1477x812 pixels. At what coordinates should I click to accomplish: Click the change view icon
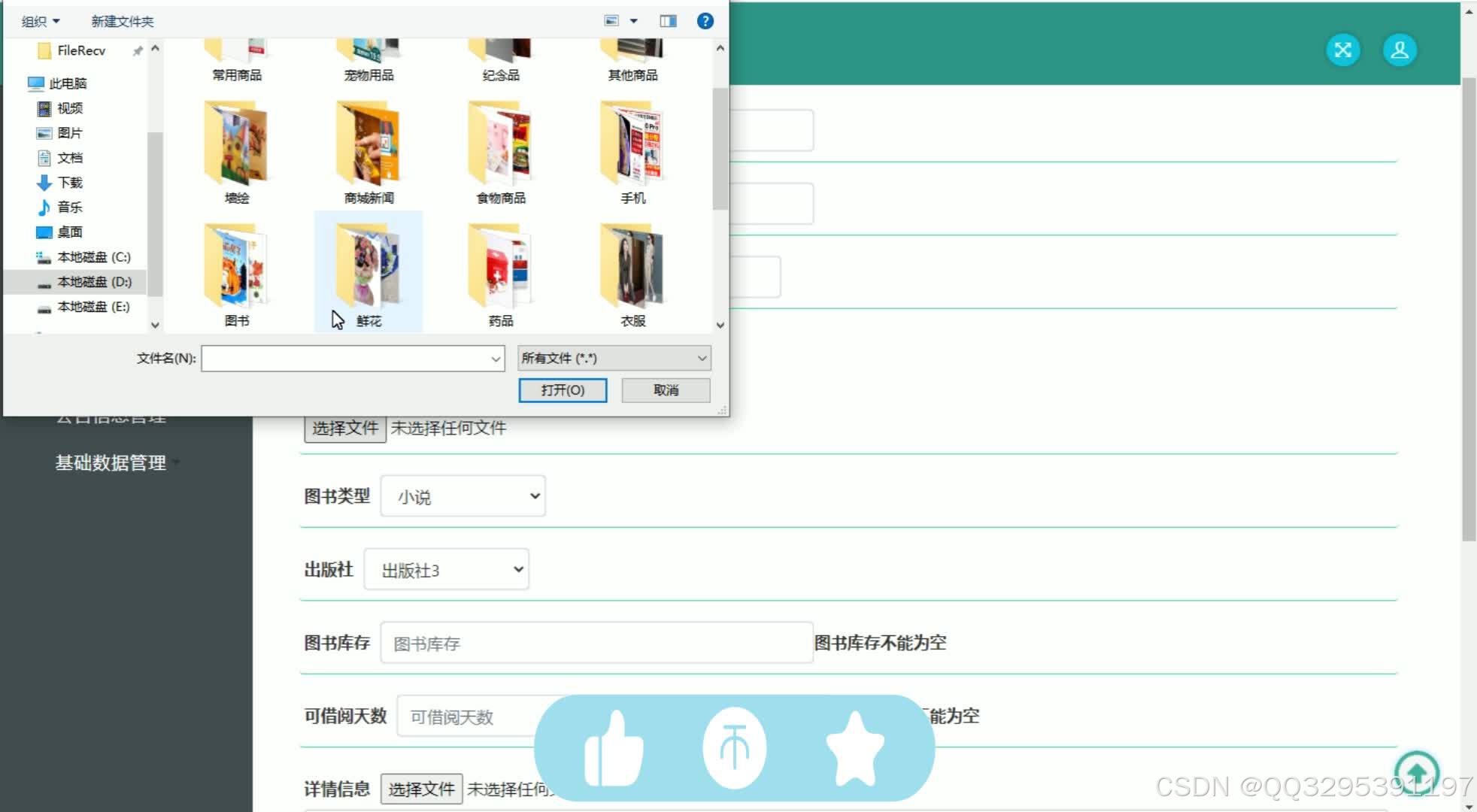point(612,21)
